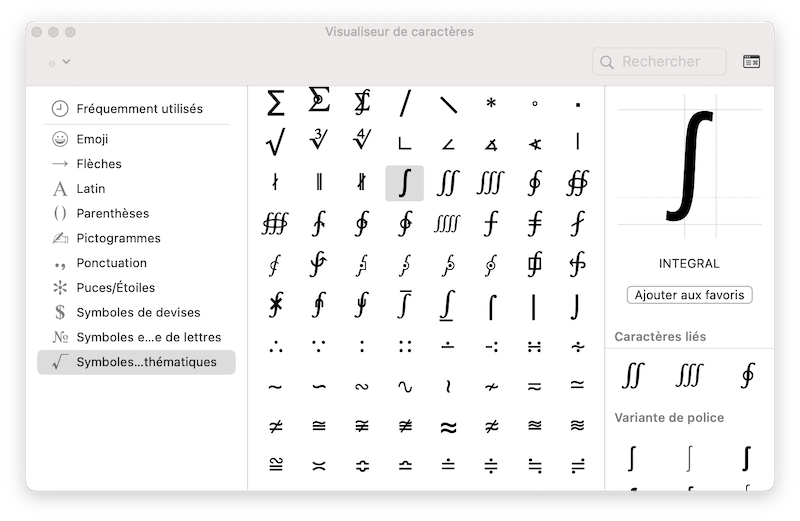Image resolution: width=800 pixels, height=521 pixels.
Task: Select the double integral symbol in grid
Action: 448,183
